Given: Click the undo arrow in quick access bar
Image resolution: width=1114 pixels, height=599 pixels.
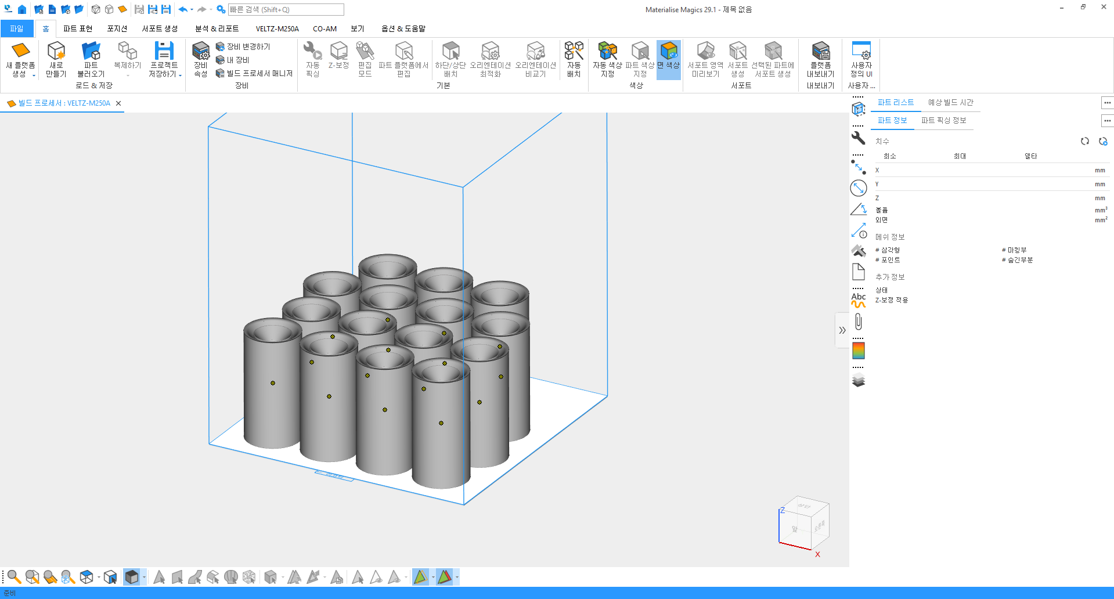Looking at the screenshot, I should [x=183, y=9].
